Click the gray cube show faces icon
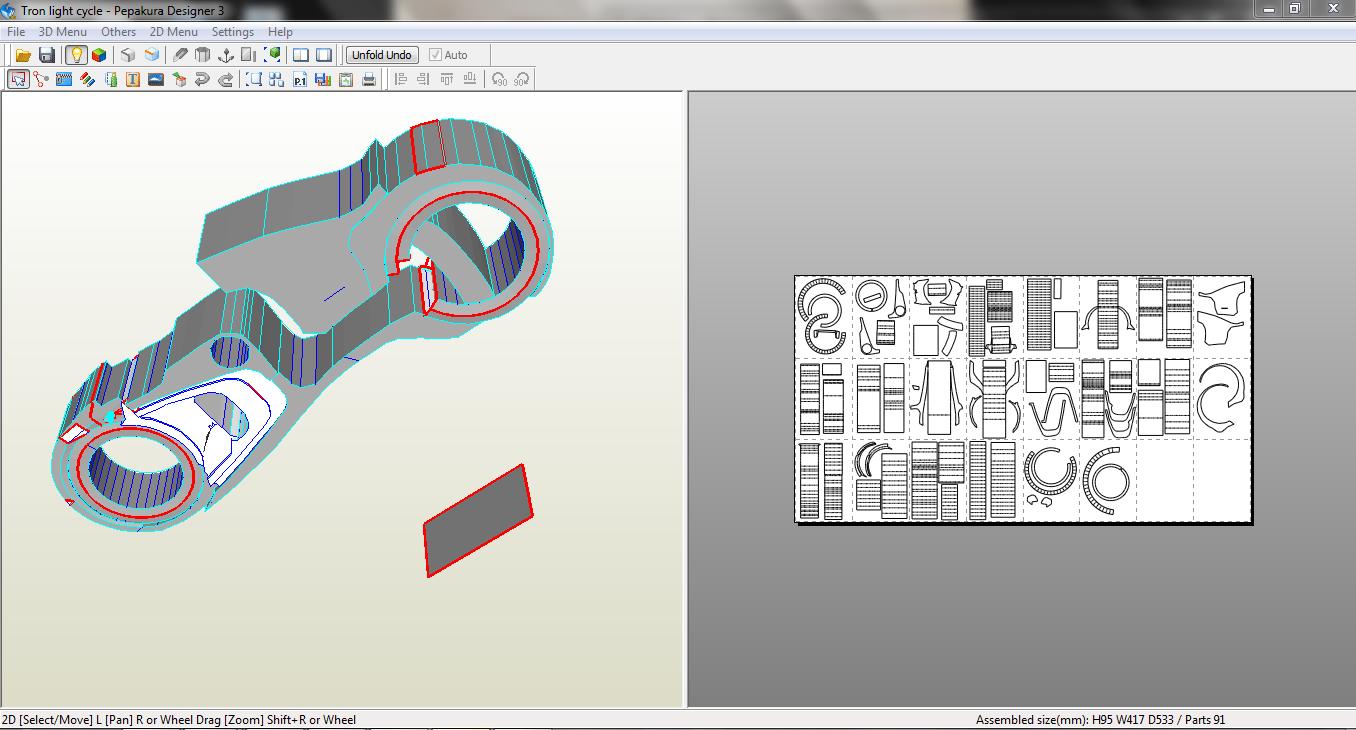This screenshot has height=730, width=1356. (x=128, y=55)
